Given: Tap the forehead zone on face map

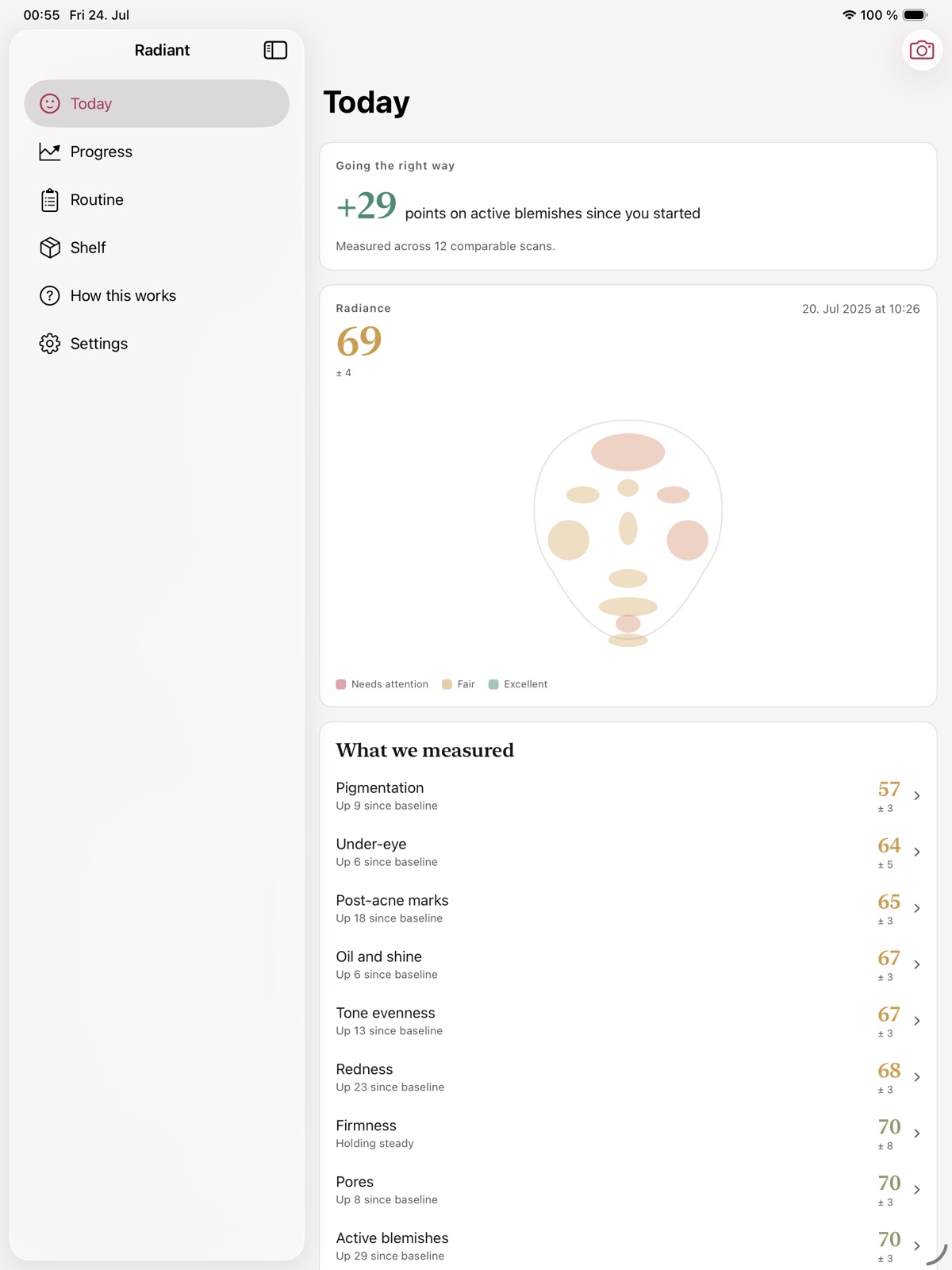Looking at the screenshot, I should [x=628, y=452].
